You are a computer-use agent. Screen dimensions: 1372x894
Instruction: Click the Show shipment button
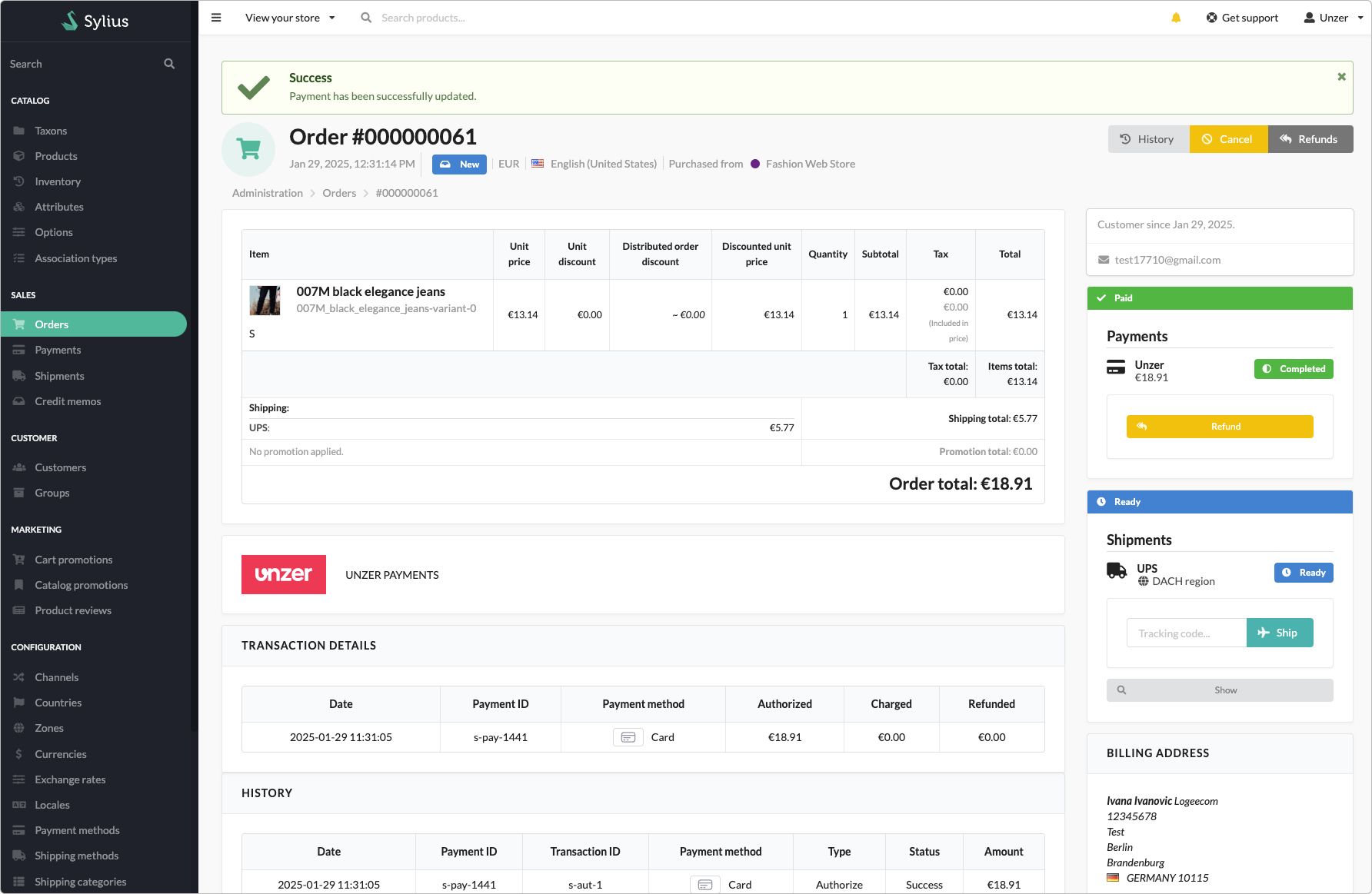1220,690
